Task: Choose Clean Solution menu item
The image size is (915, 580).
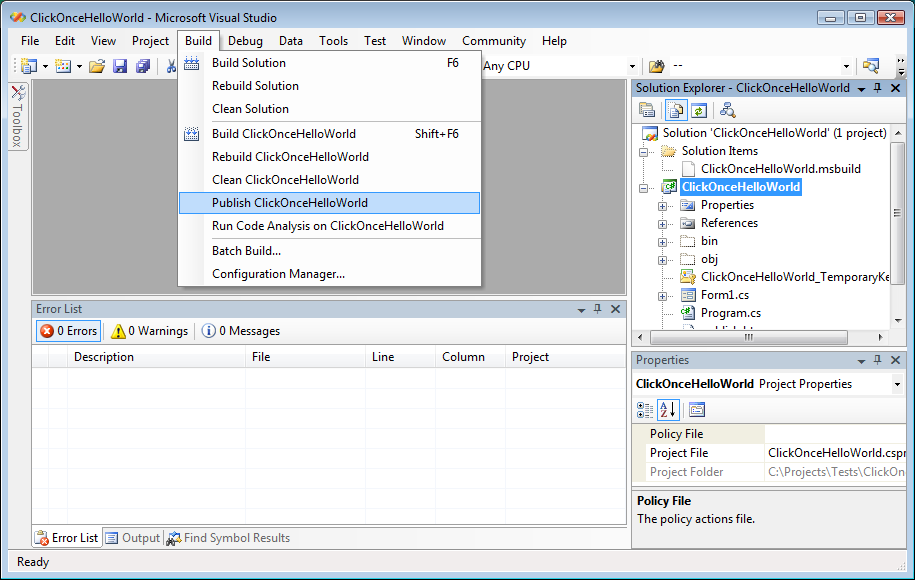Action: [x=329, y=109]
